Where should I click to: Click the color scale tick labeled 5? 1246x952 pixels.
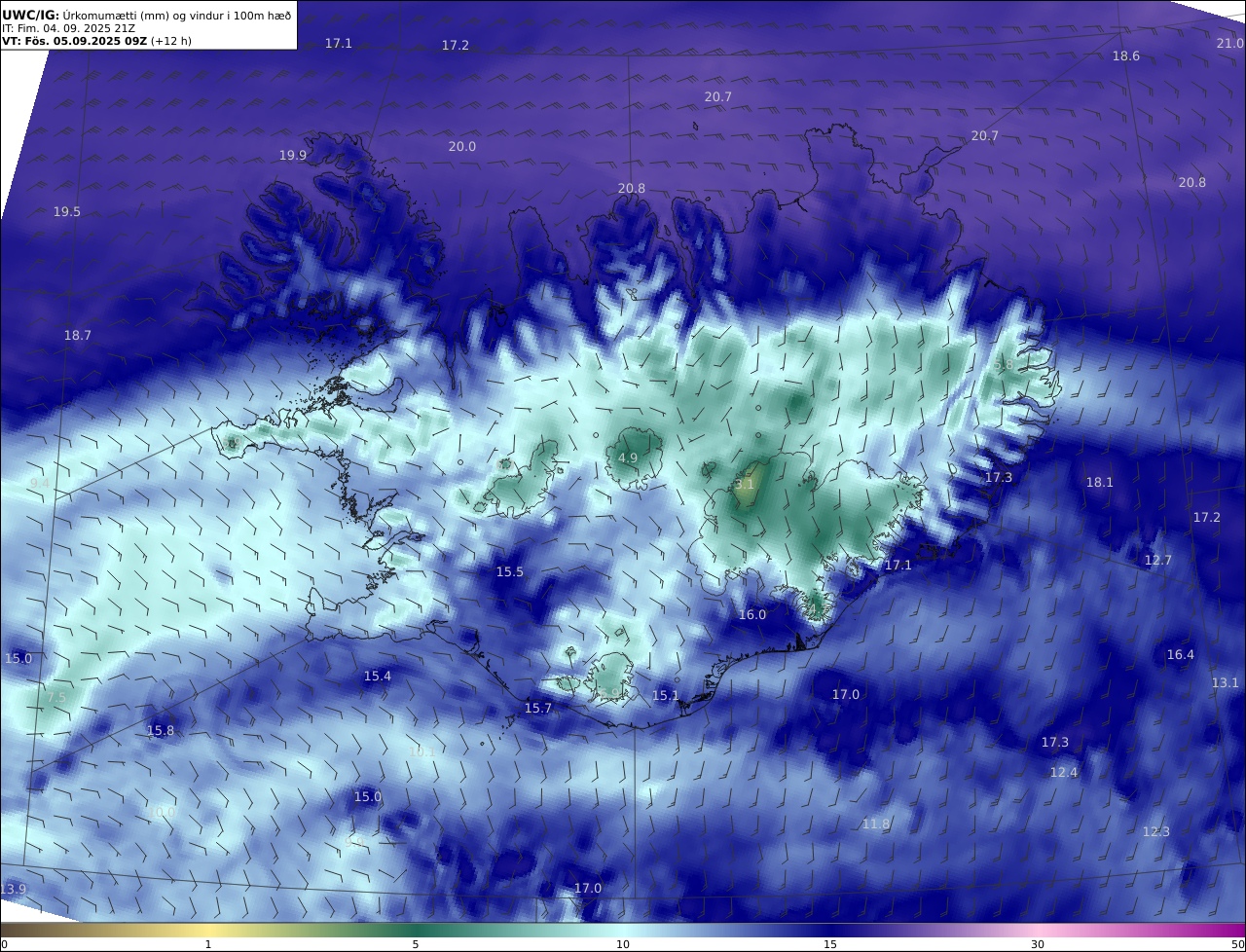click(416, 944)
